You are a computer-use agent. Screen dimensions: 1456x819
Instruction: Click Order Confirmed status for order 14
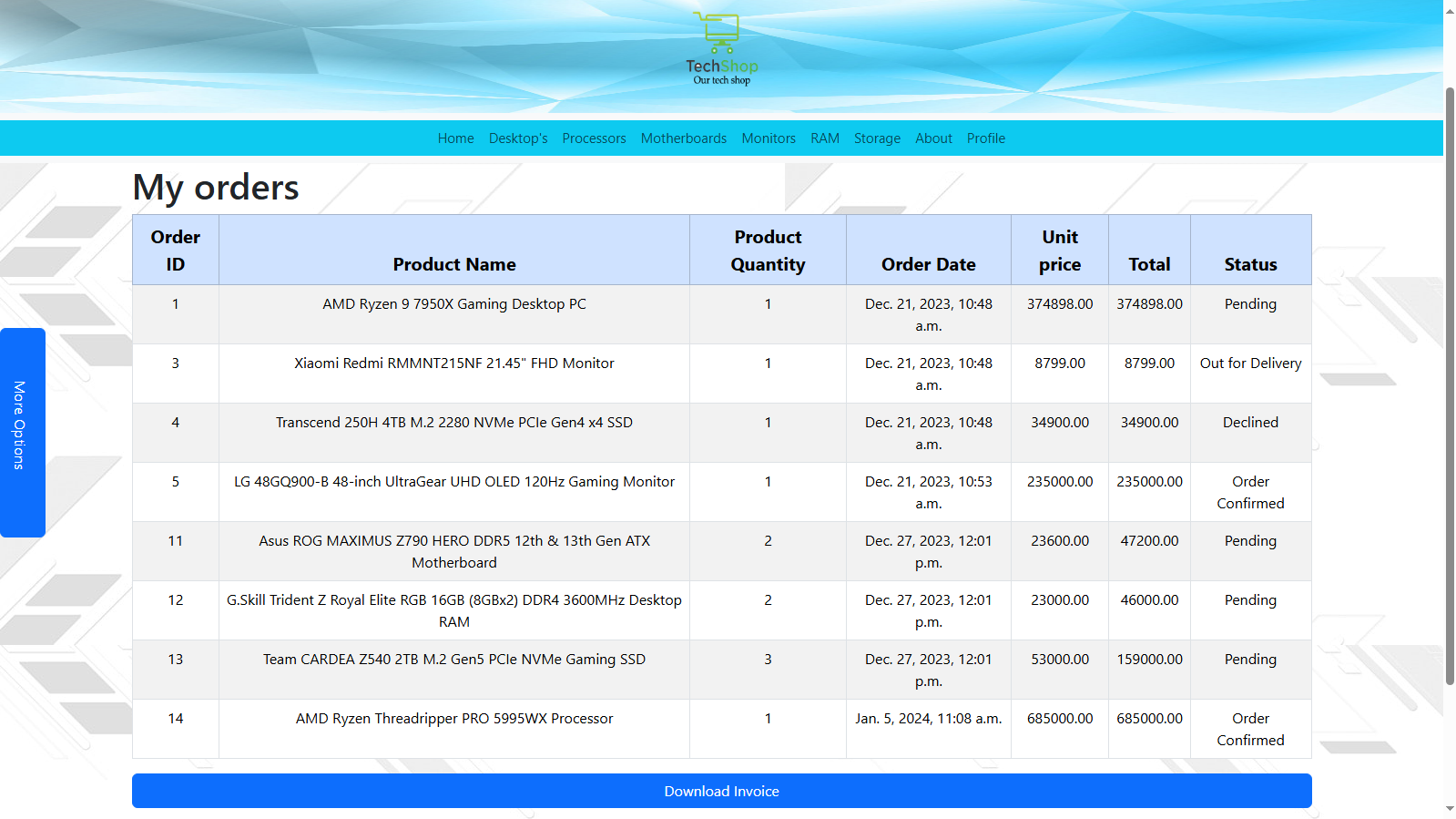[1250, 730]
